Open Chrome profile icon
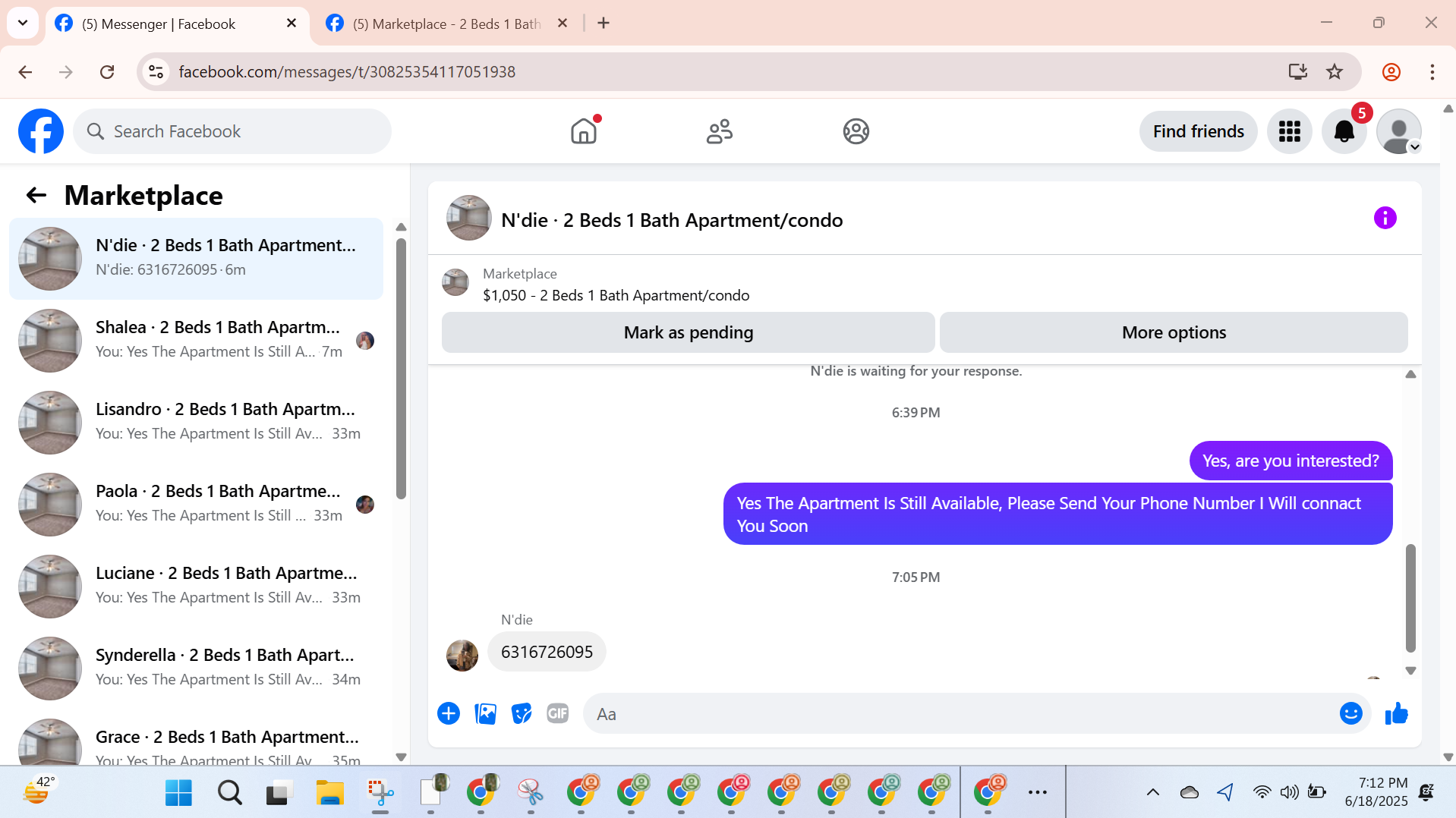This screenshot has width=1456, height=818. click(1391, 72)
